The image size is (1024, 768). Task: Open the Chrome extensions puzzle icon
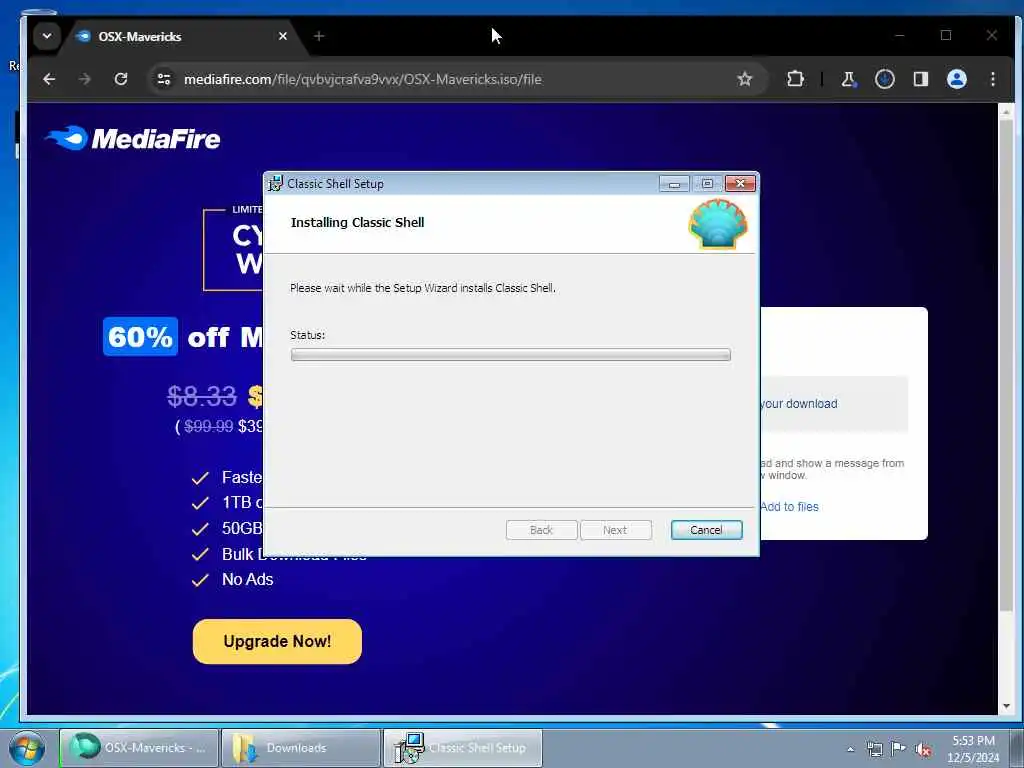click(795, 79)
